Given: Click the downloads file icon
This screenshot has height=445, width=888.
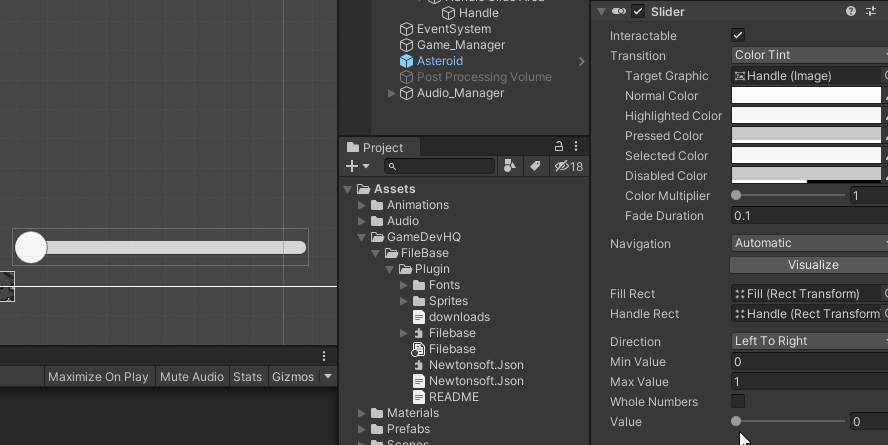Looking at the screenshot, I should [419, 317].
